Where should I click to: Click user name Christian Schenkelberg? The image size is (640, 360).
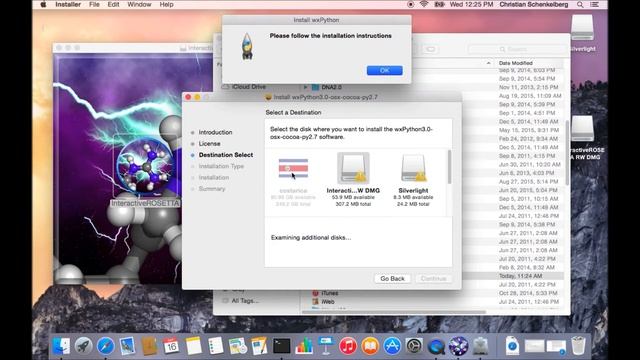[x=534, y=4]
